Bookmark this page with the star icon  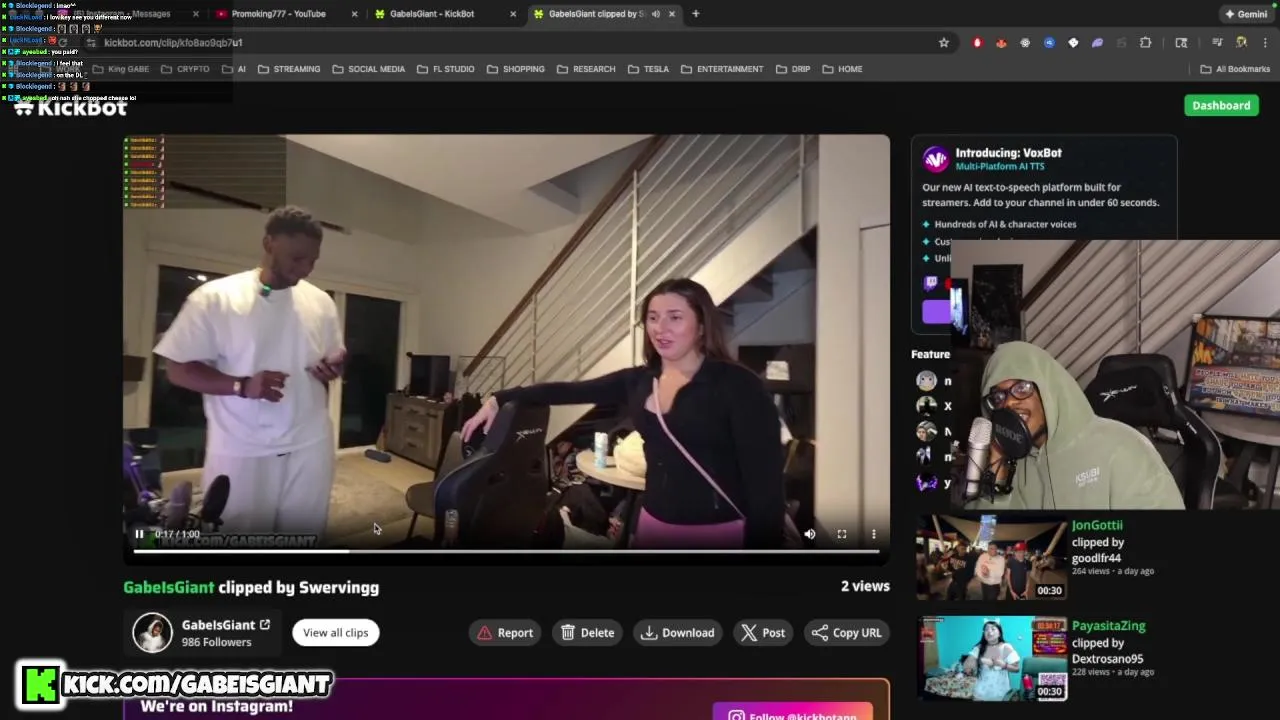pyautogui.click(x=943, y=43)
